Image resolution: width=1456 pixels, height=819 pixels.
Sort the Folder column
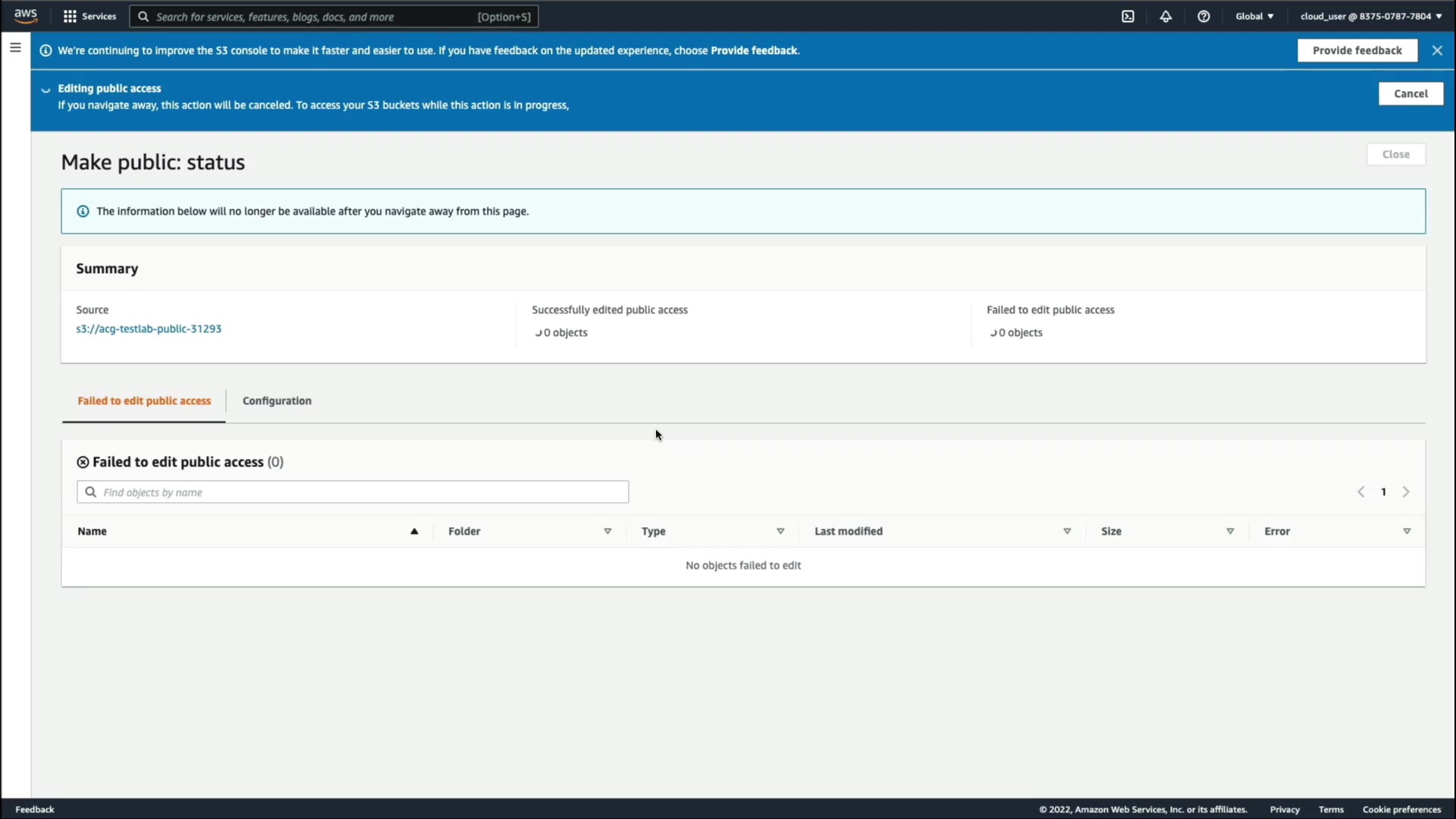[607, 532]
